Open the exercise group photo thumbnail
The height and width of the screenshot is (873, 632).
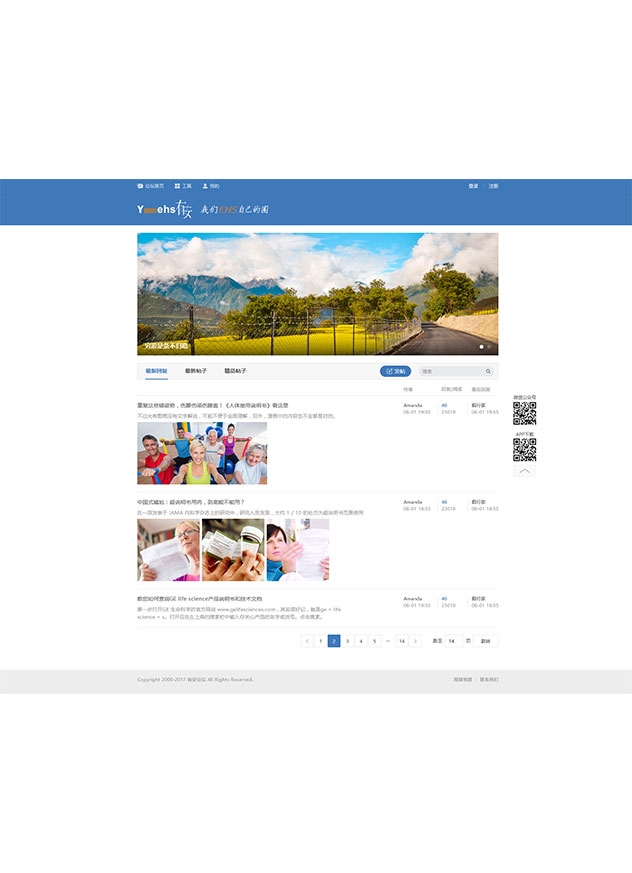202,453
